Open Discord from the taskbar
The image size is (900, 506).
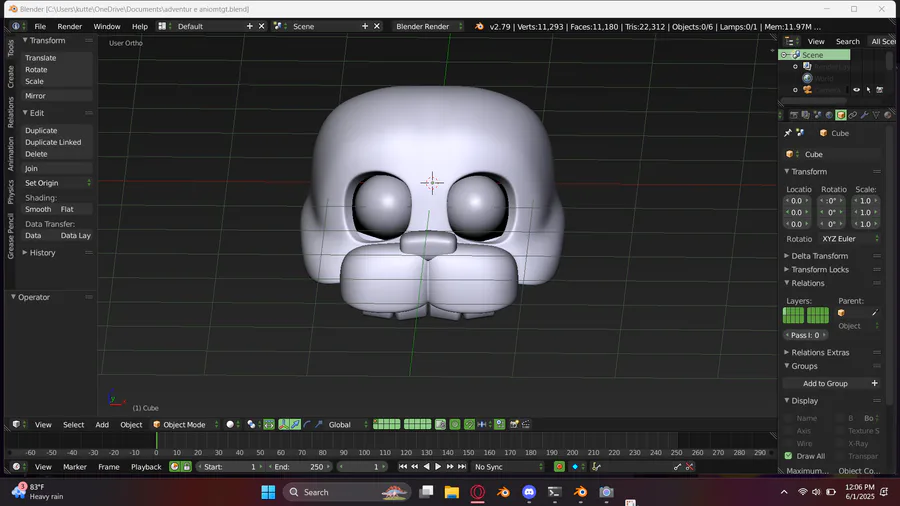coord(529,492)
